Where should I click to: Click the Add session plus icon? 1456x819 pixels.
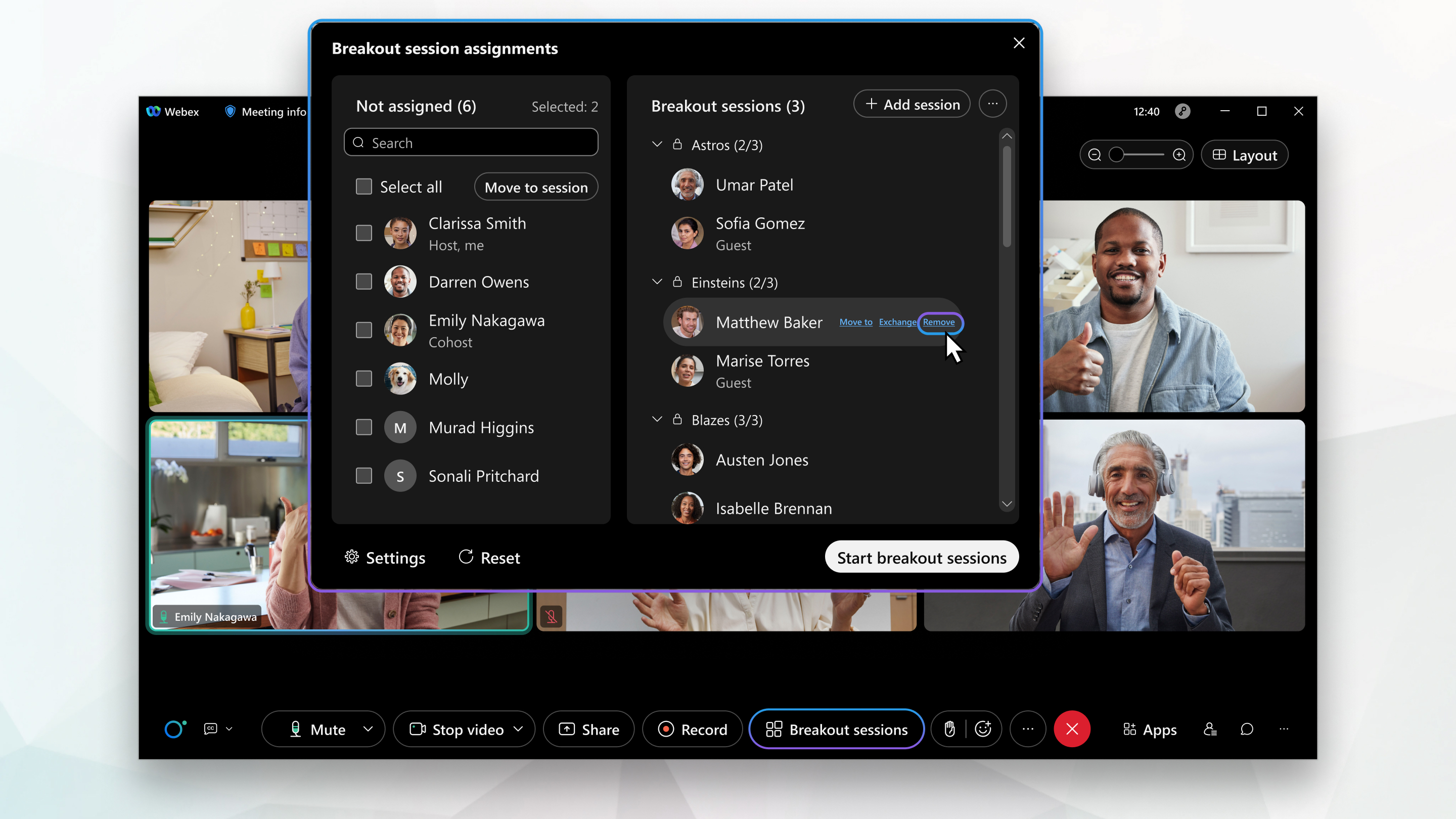click(870, 104)
